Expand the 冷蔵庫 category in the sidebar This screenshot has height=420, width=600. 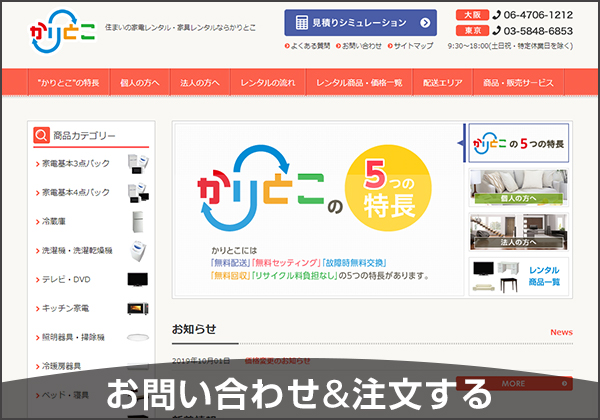[x=55, y=221]
